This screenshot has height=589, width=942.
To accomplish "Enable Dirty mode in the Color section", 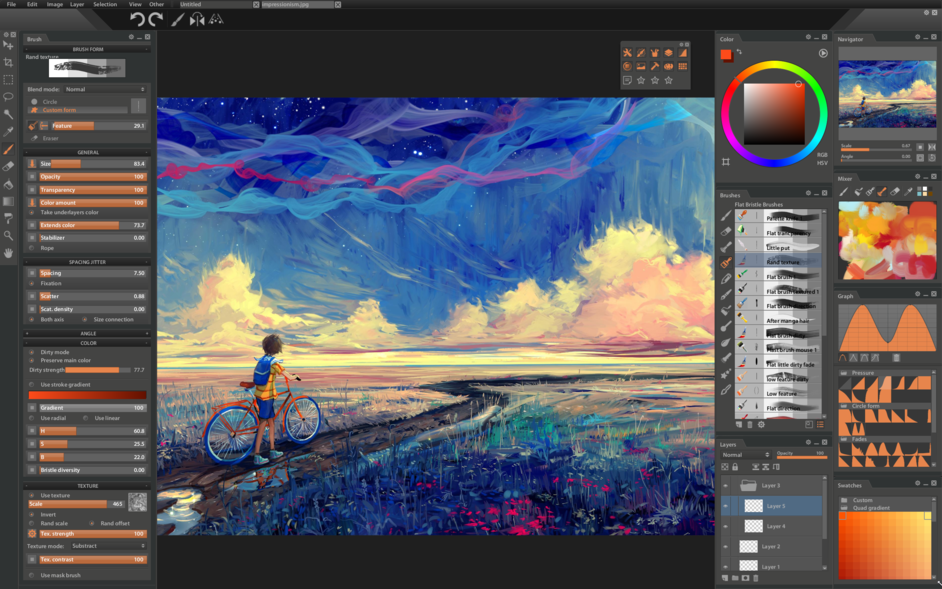I will pyautogui.click(x=33, y=353).
